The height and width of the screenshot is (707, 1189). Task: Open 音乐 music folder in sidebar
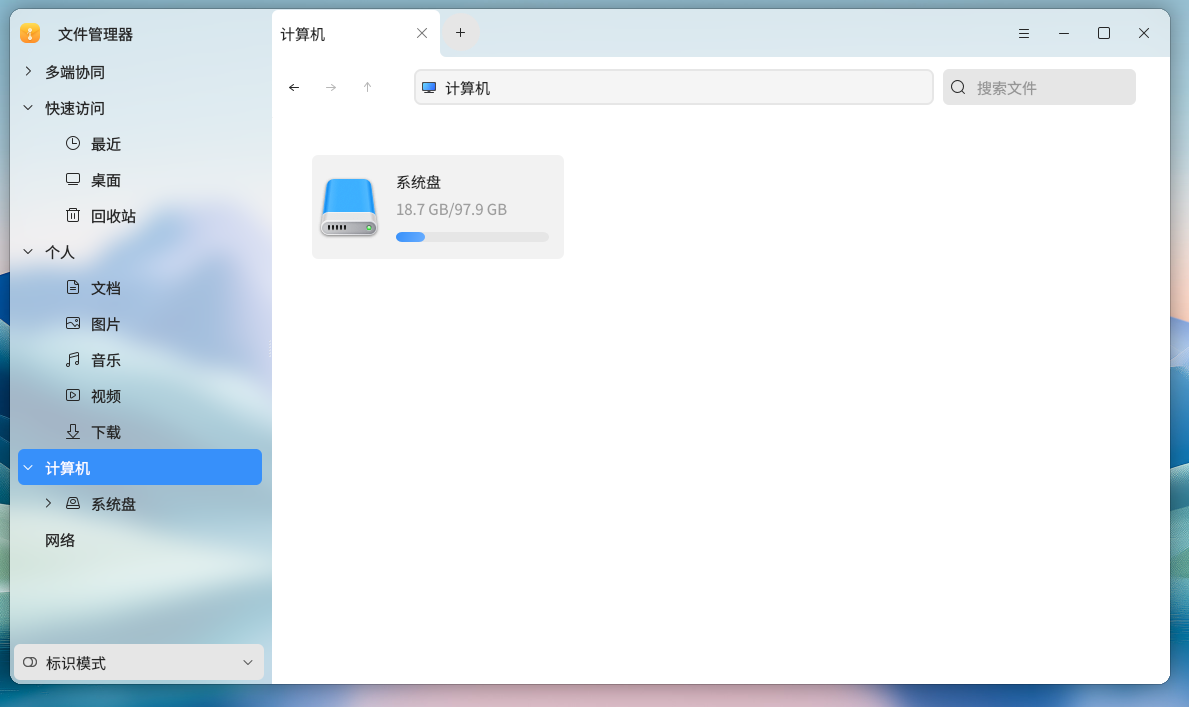pos(106,360)
